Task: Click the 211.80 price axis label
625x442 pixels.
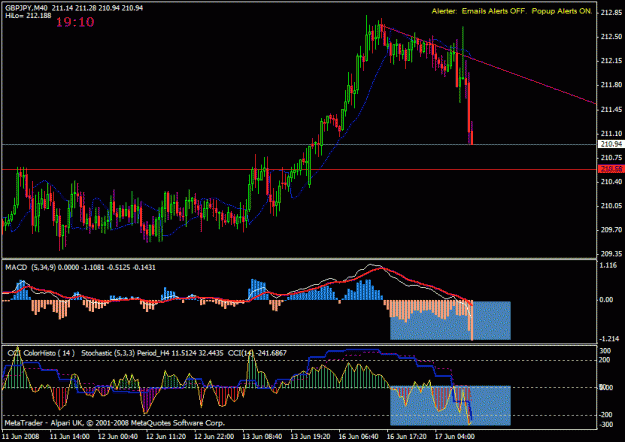Action: [x=611, y=85]
